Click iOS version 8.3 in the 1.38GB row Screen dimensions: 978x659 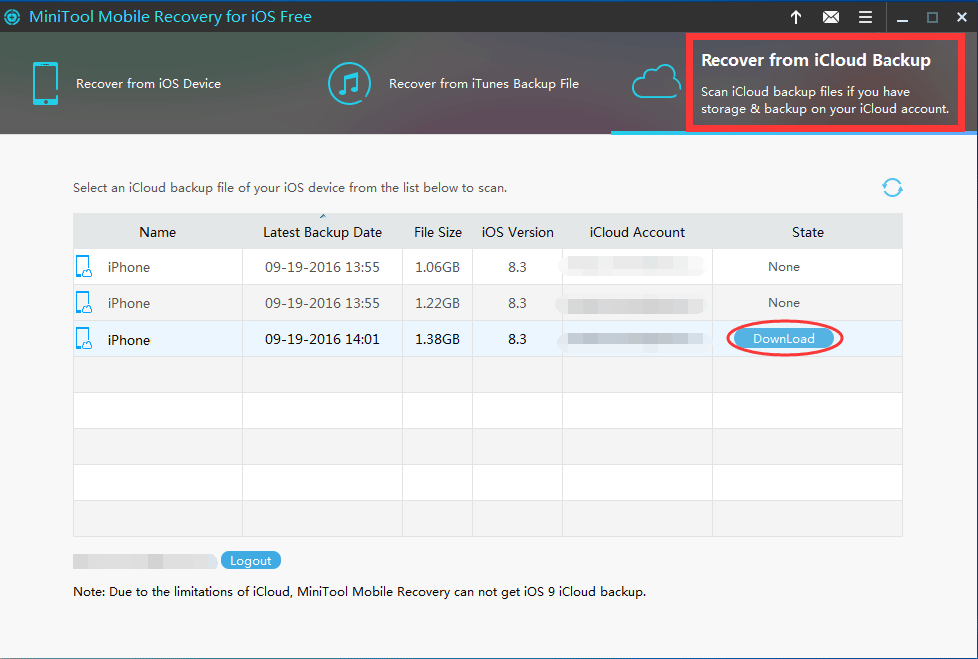coord(517,339)
